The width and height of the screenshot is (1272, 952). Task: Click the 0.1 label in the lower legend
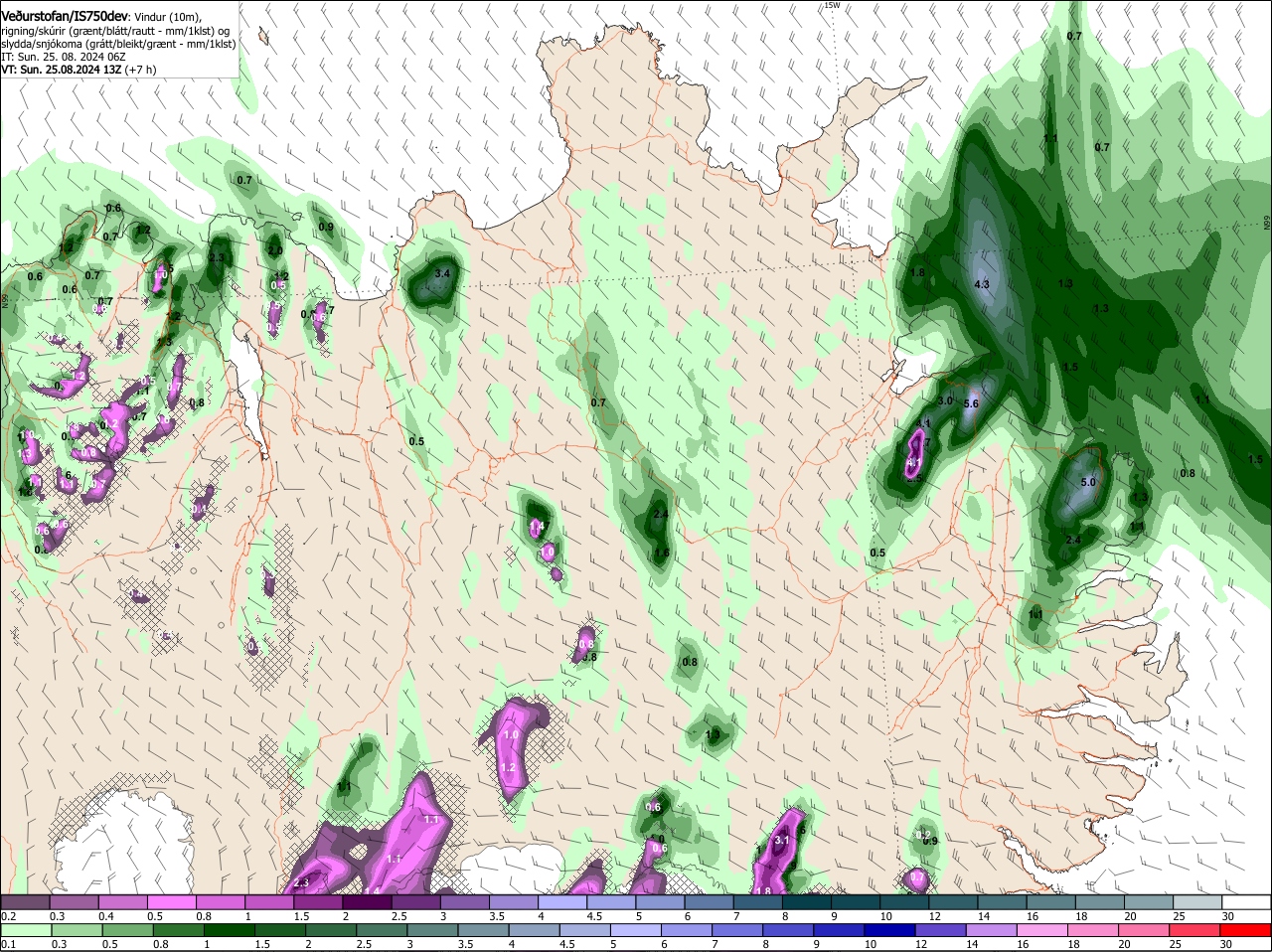click(x=9, y=944)
